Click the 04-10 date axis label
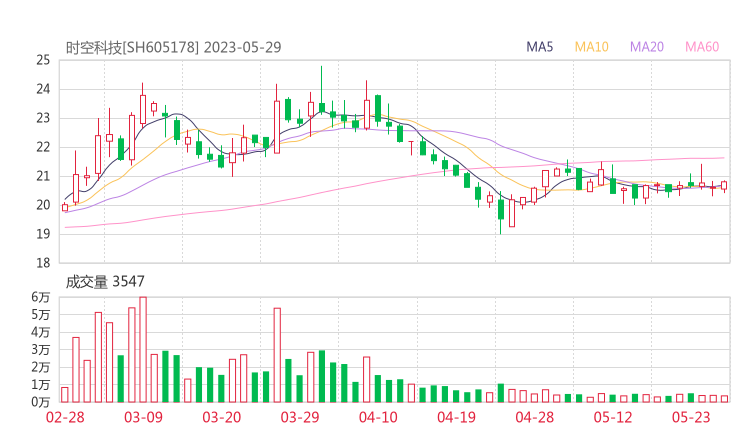The width and height of the screenshot is (740, 440). click(x=378, y=417)
